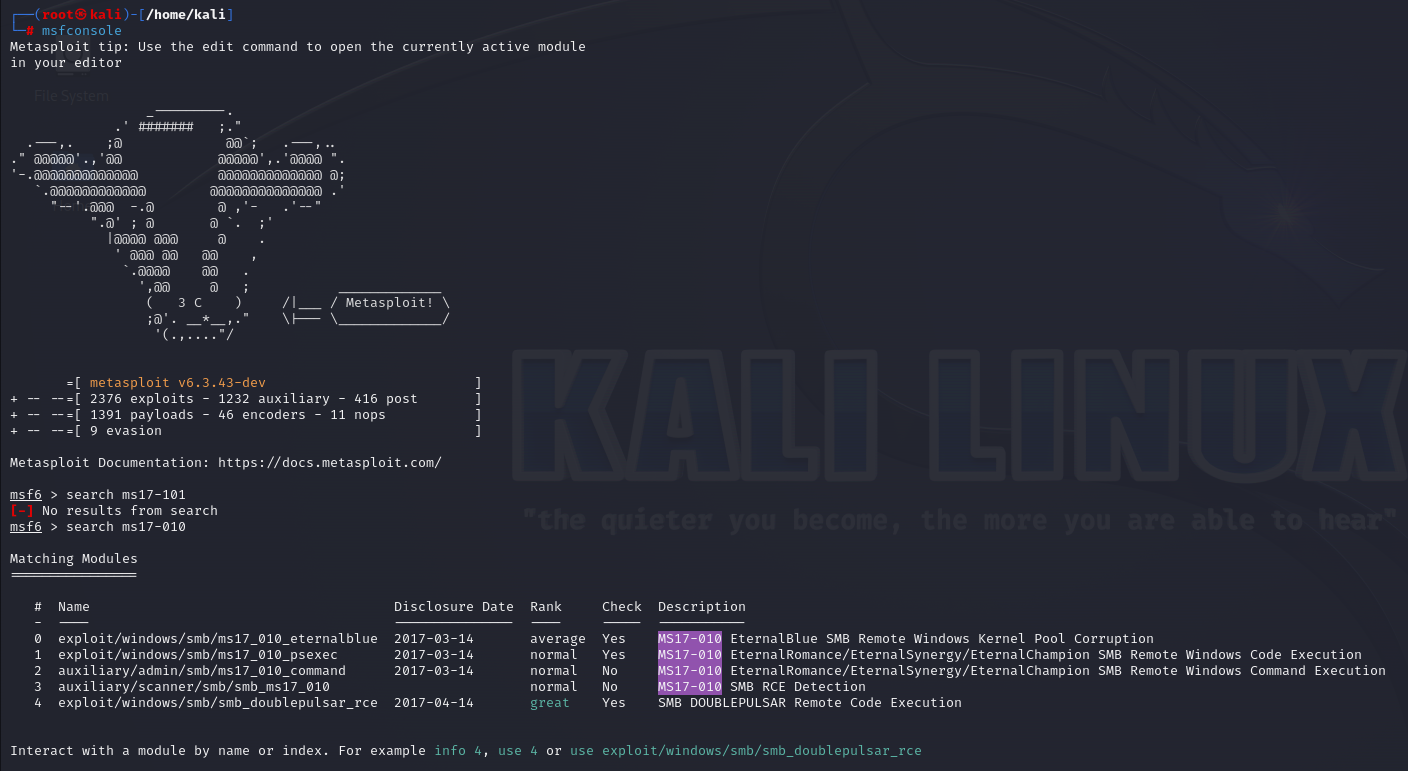Click the 'SMB RCE Detection' description text
This screenshot has width=1408, height=771.
coord(798,687)
